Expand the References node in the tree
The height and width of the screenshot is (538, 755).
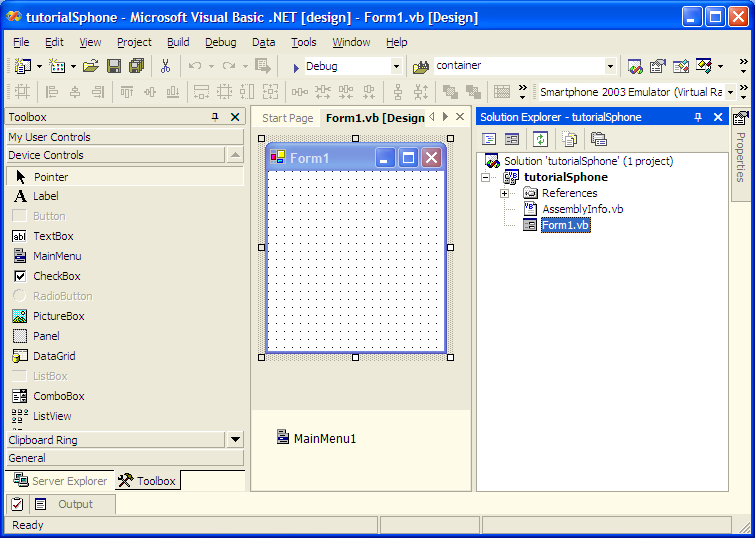click(504, 193)
